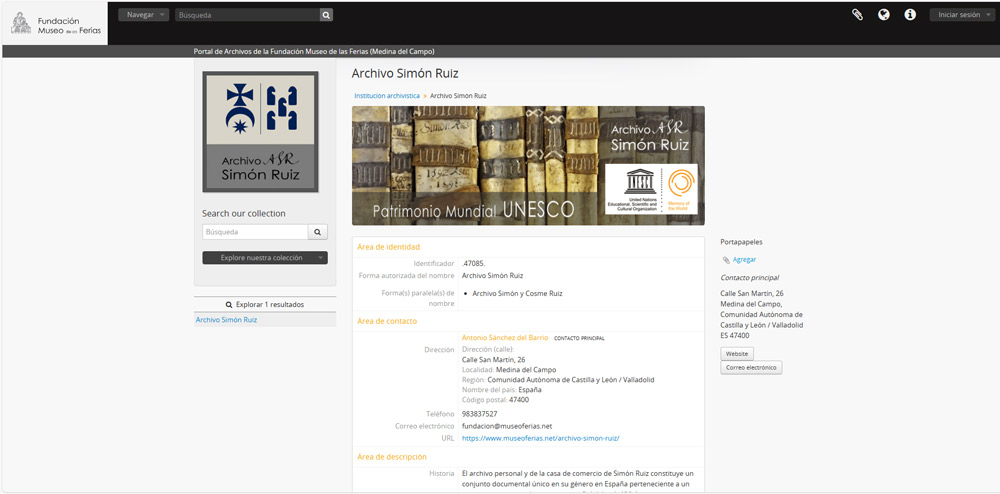Open Archivo Simón Ruiz sidebar result link
Screen dimensions: 1000x494
coord(226,320)
